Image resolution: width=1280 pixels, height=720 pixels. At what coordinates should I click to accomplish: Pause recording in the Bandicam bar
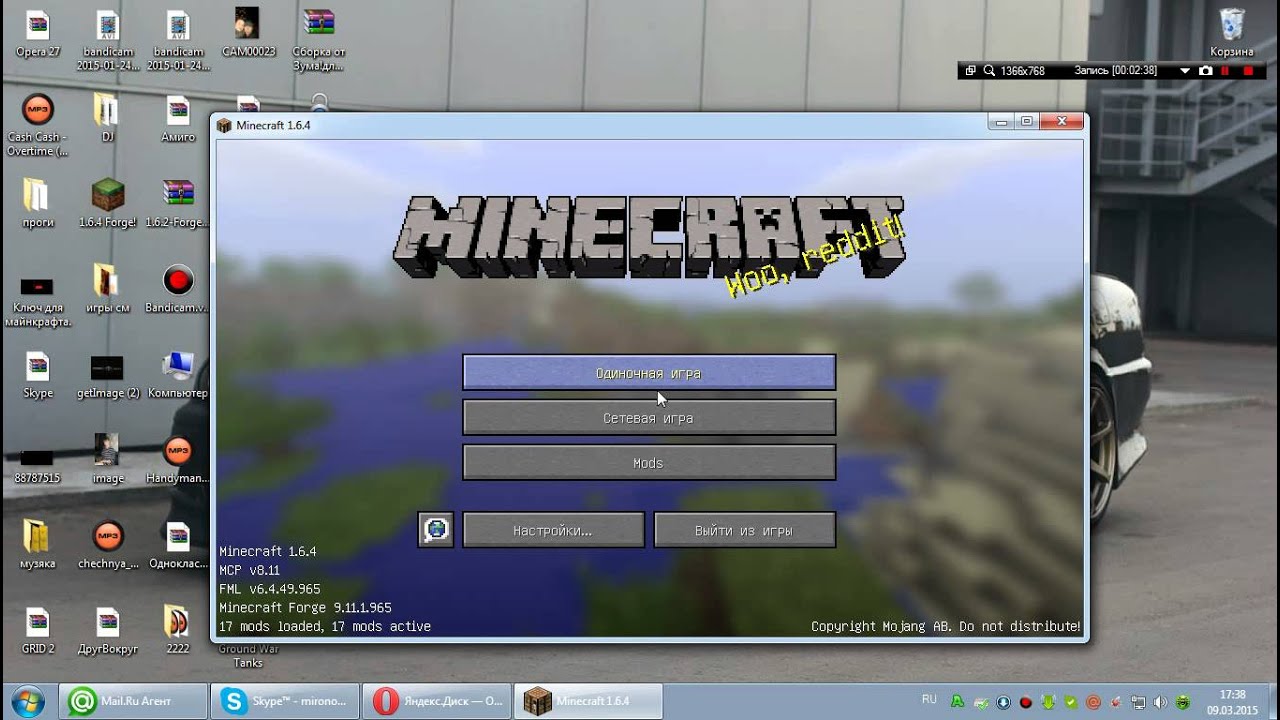[1225, 71]
